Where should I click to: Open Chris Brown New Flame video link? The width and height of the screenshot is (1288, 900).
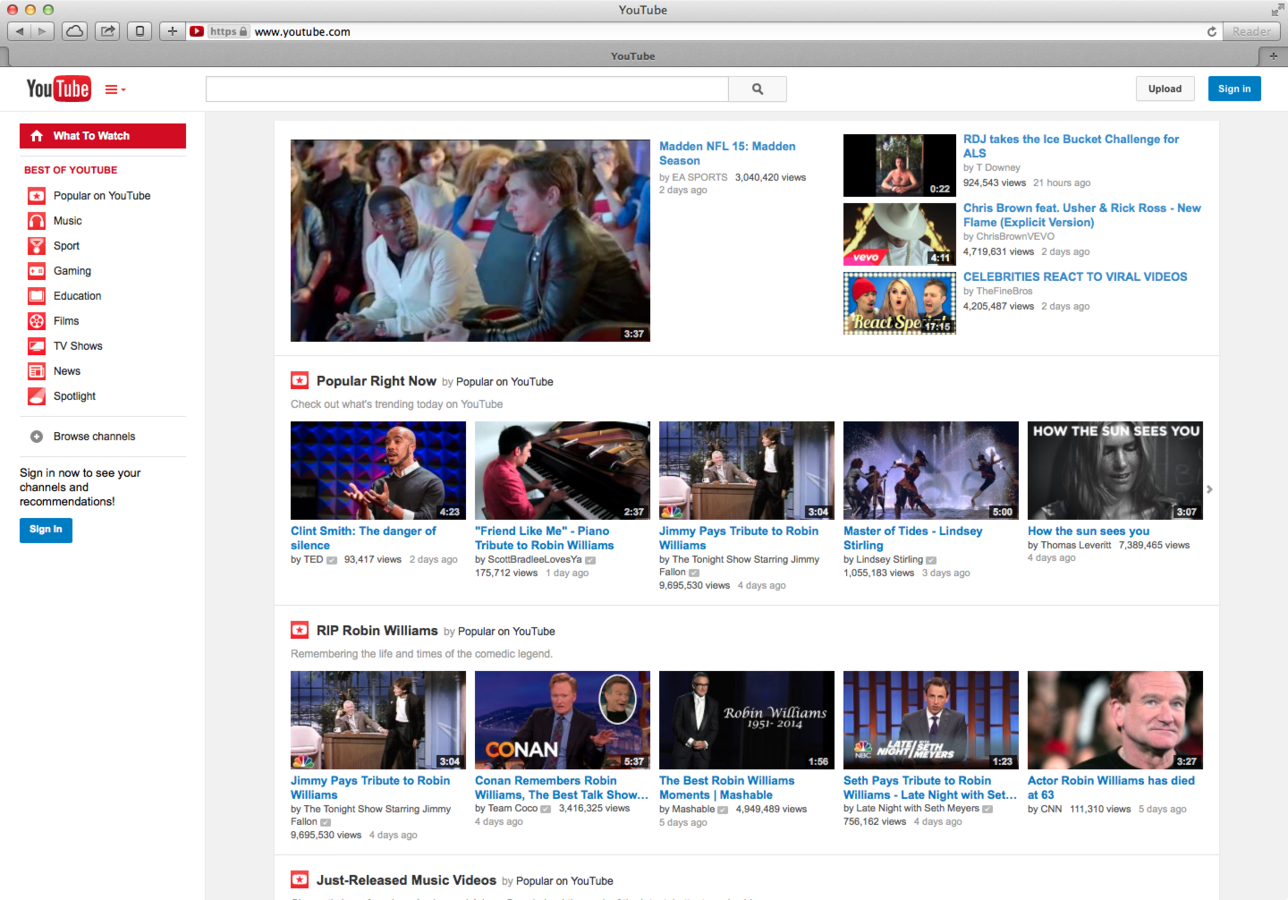[1082, 215]
